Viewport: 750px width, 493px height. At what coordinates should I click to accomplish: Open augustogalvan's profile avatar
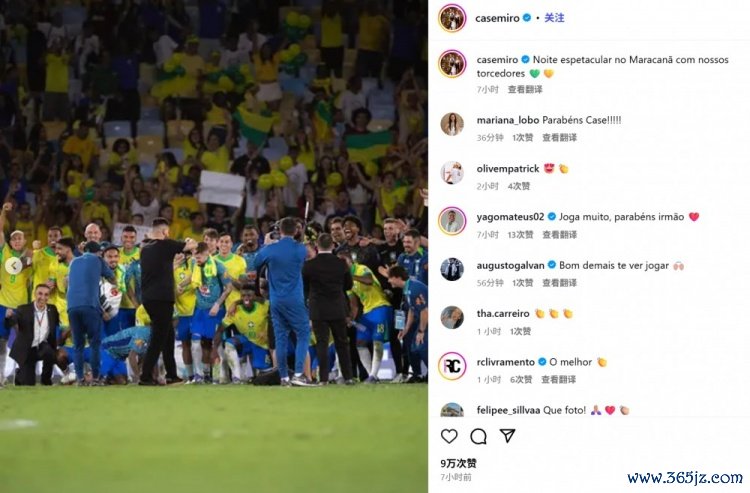pos(452,269)
